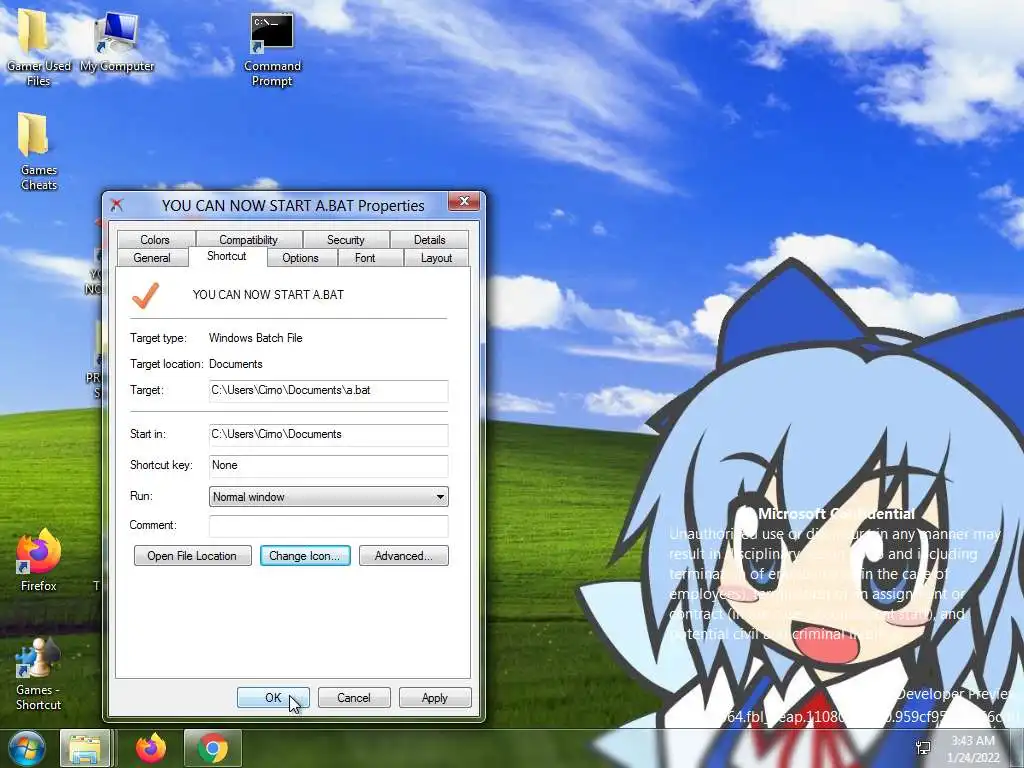The width and height of the screenshot is (1024, 768).
Task: Click the Target path field
Action: 328,391
